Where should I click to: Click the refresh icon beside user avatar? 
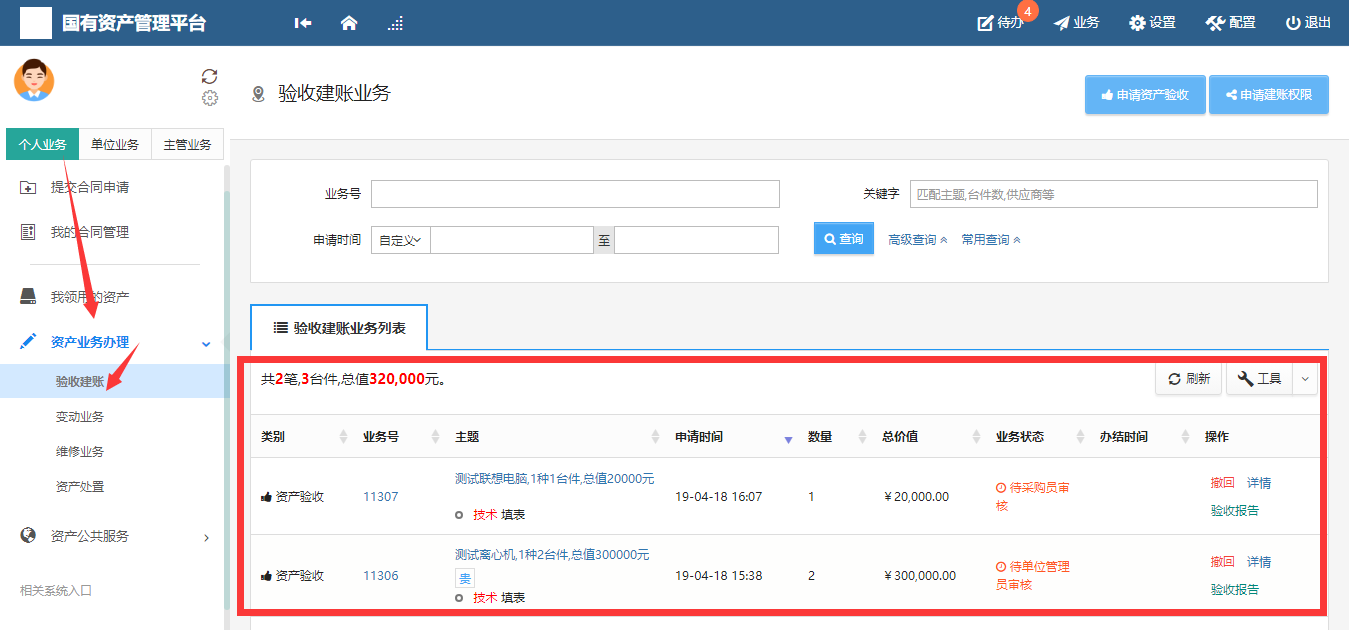click(x=209, y=76)
